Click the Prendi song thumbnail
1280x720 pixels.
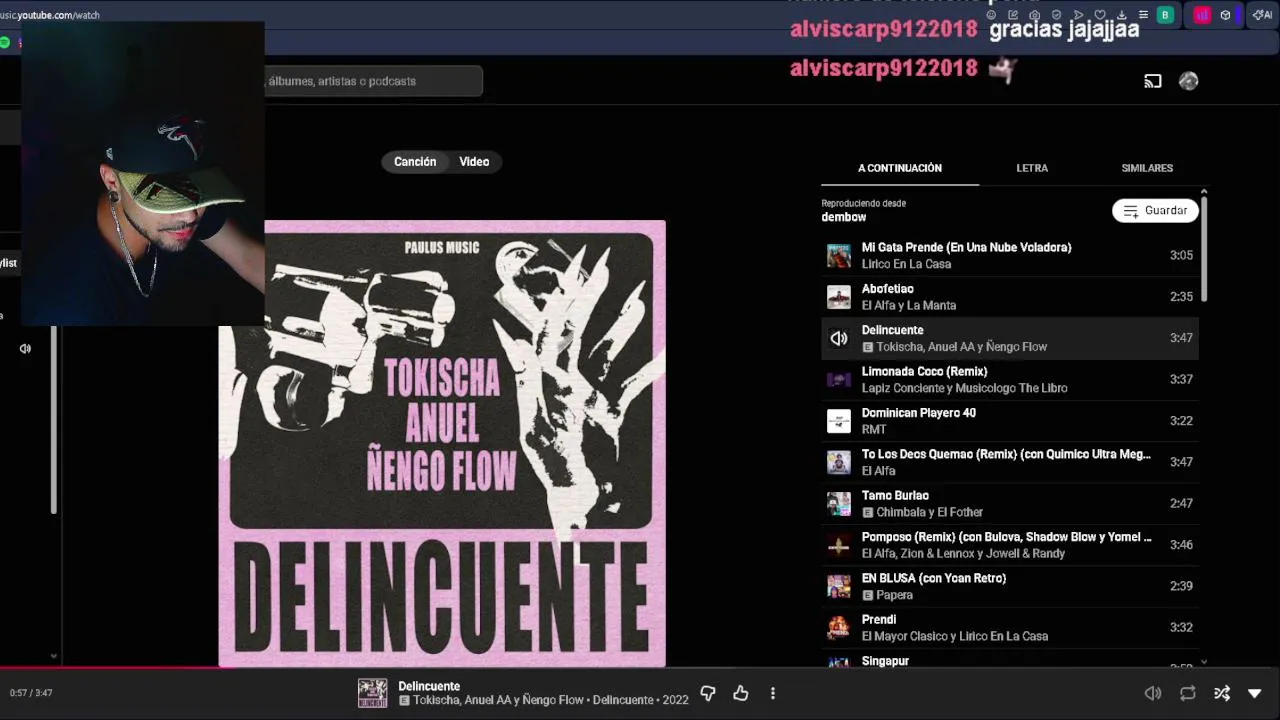coord(839,628)
